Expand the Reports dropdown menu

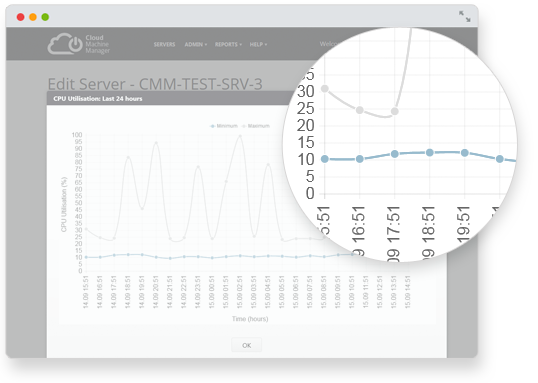tap(228, 44)
